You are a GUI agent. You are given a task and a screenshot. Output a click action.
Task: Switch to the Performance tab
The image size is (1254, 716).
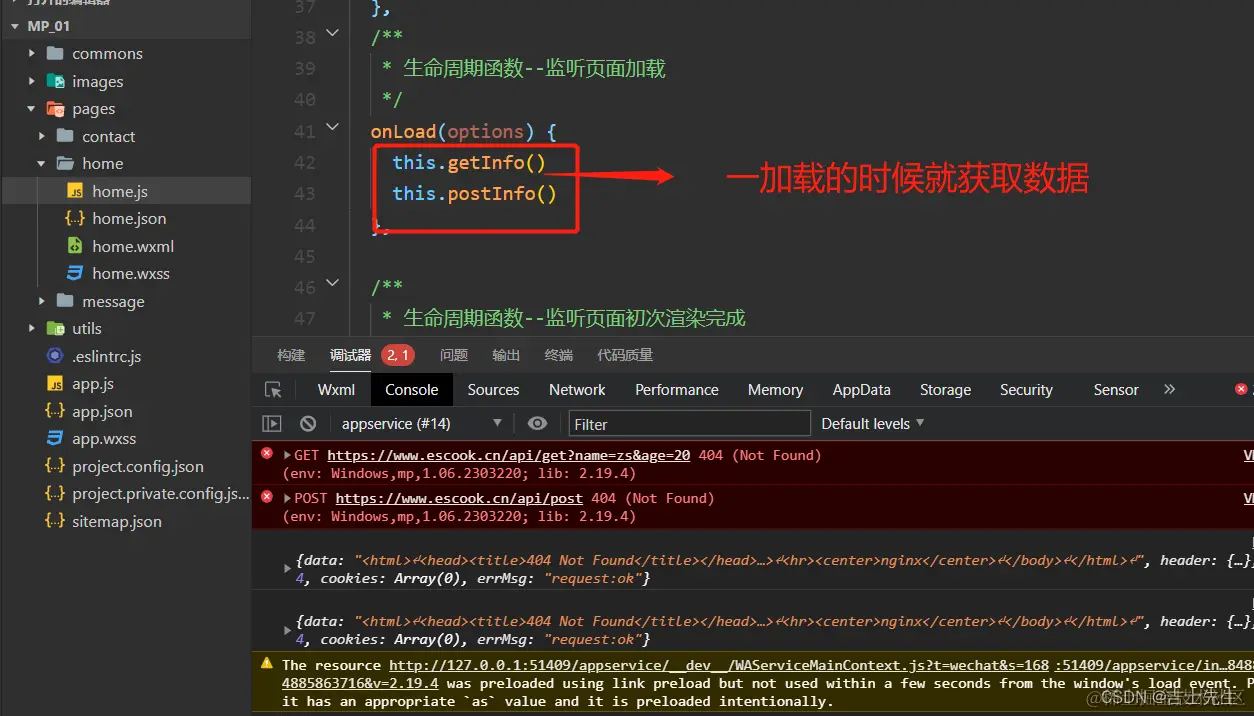677,390
